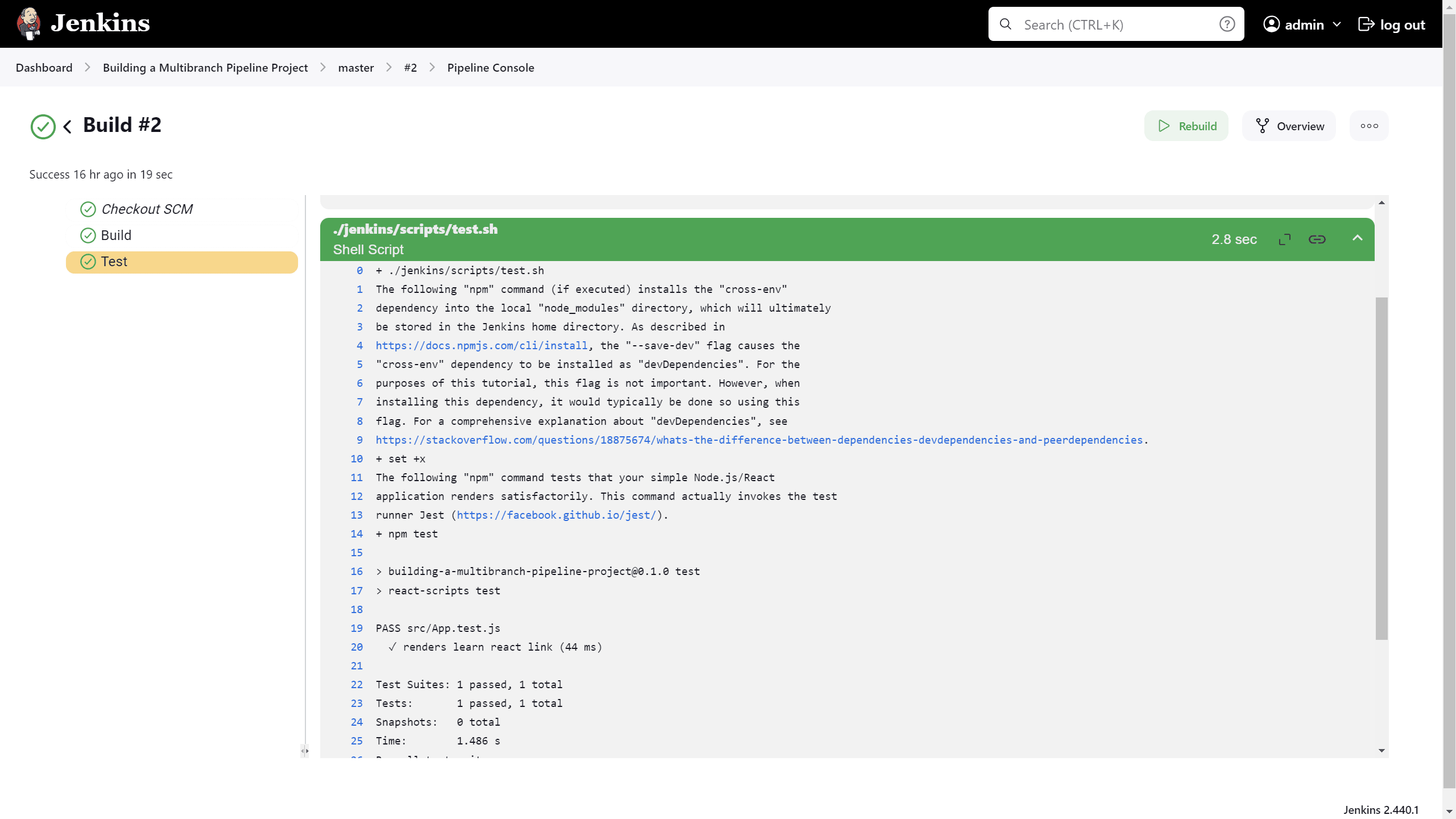Viewport: 1456px width, 819px height.
Task: Open the master branch breadcrumb
Action: [x=355, y=68]
